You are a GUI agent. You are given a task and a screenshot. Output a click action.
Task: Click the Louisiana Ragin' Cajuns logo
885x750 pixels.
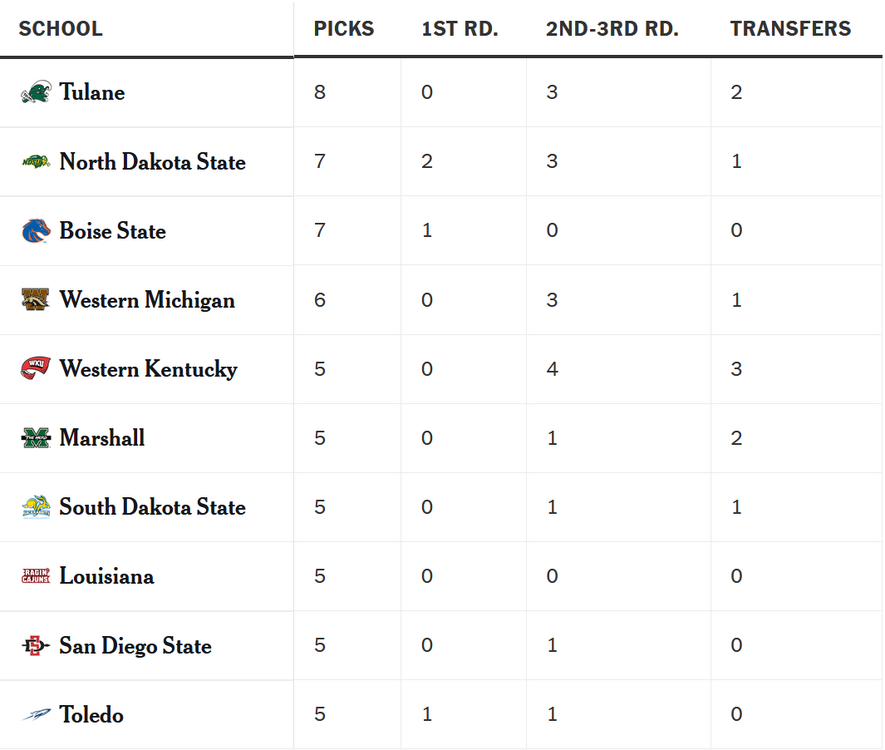point(36,576)
